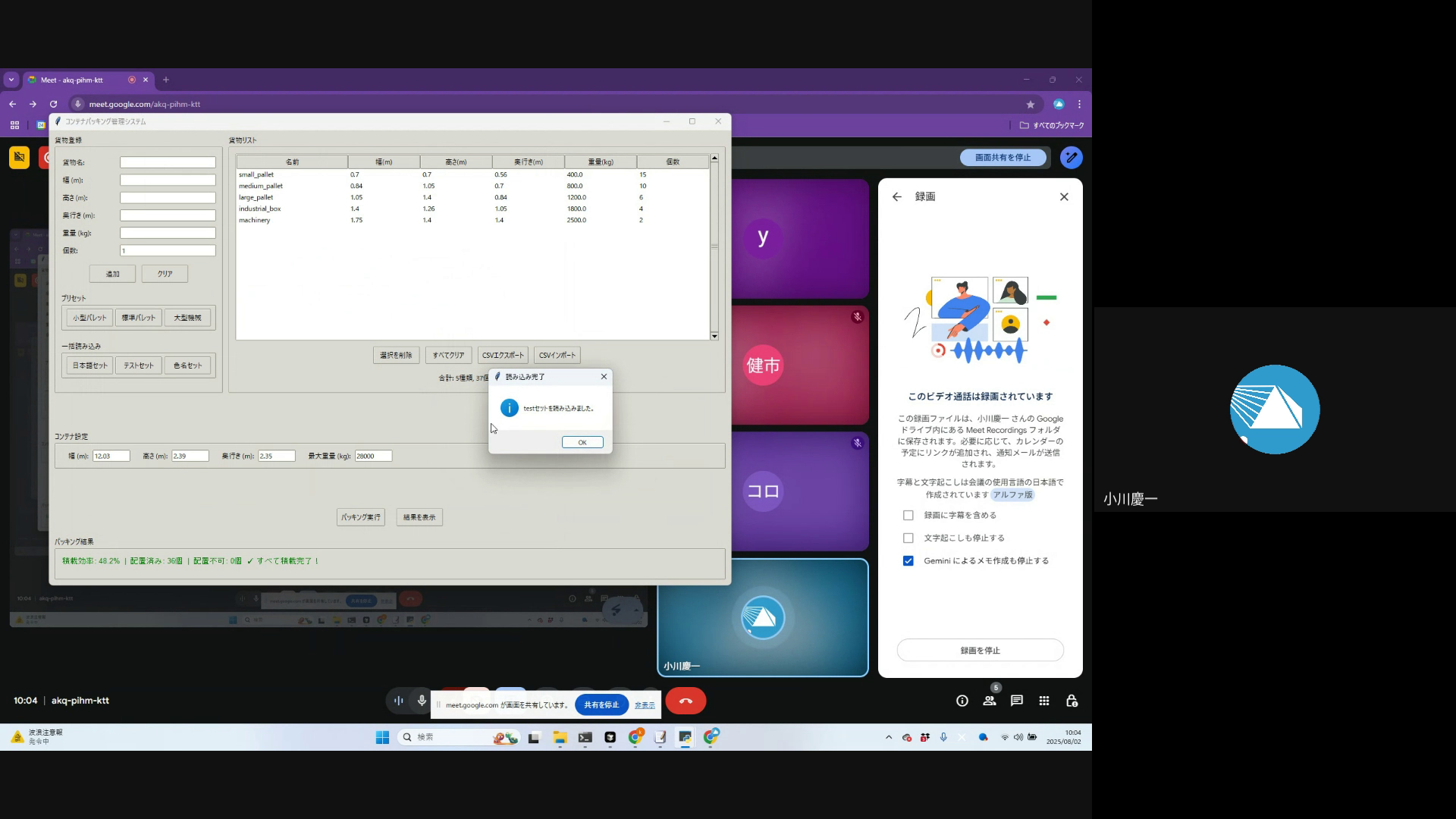Show hidden system tray icons chevron
The width and height of the screenshot is (1456, 819).
pos(889,737)
